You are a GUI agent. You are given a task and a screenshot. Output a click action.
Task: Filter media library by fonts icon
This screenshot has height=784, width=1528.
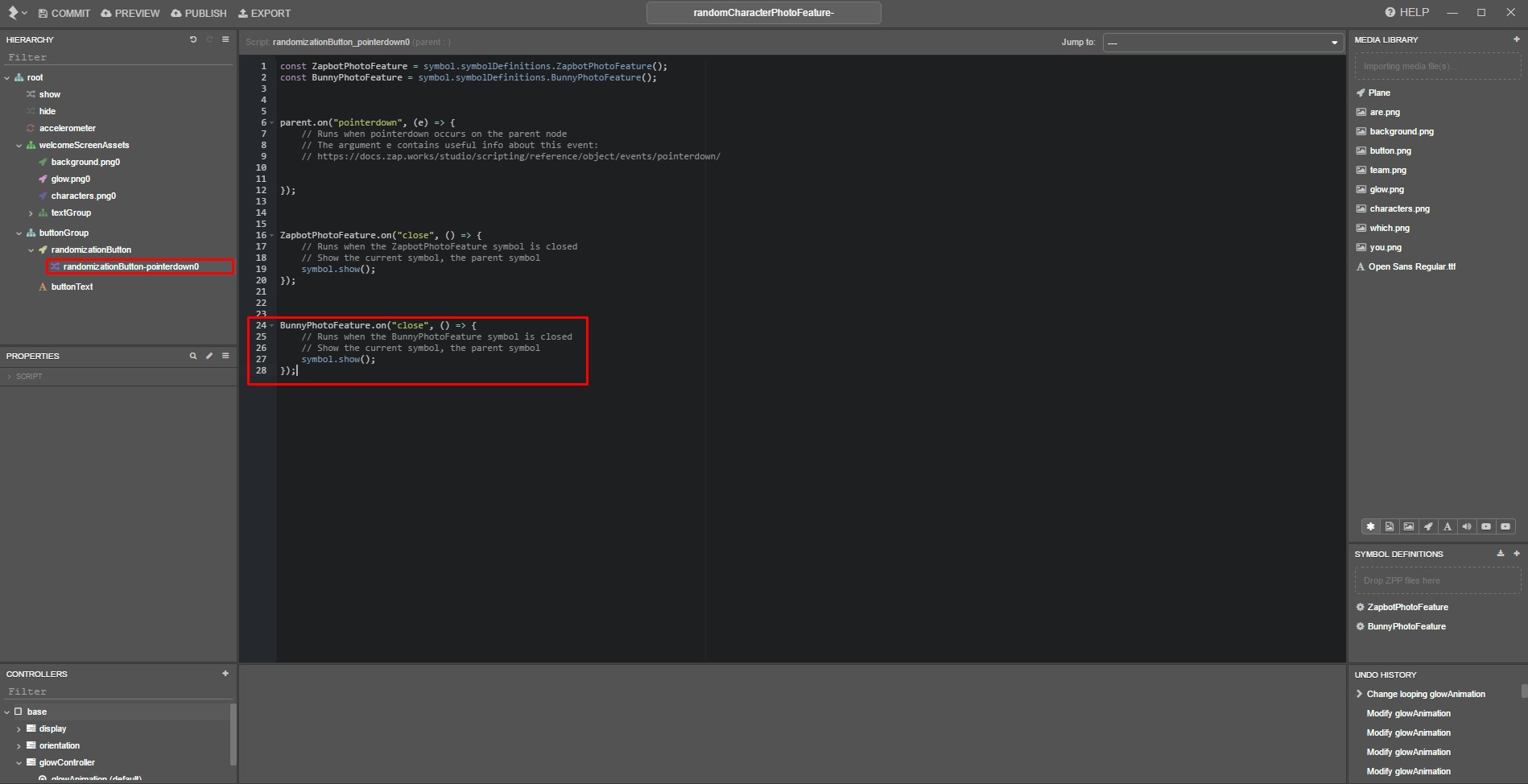click(x=1447, y=526)
